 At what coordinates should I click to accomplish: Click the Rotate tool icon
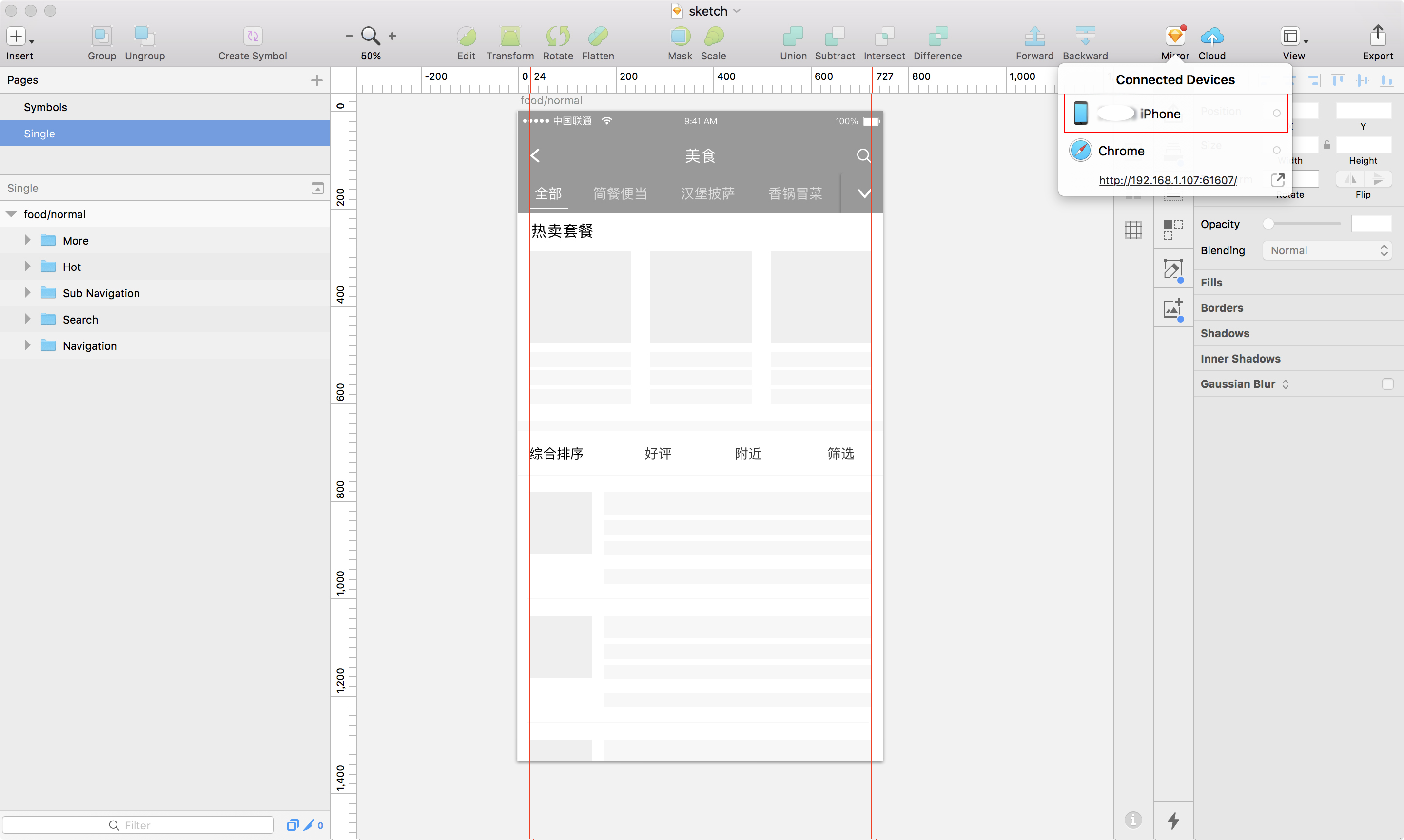pyautogui.click(x=557, y=36)
